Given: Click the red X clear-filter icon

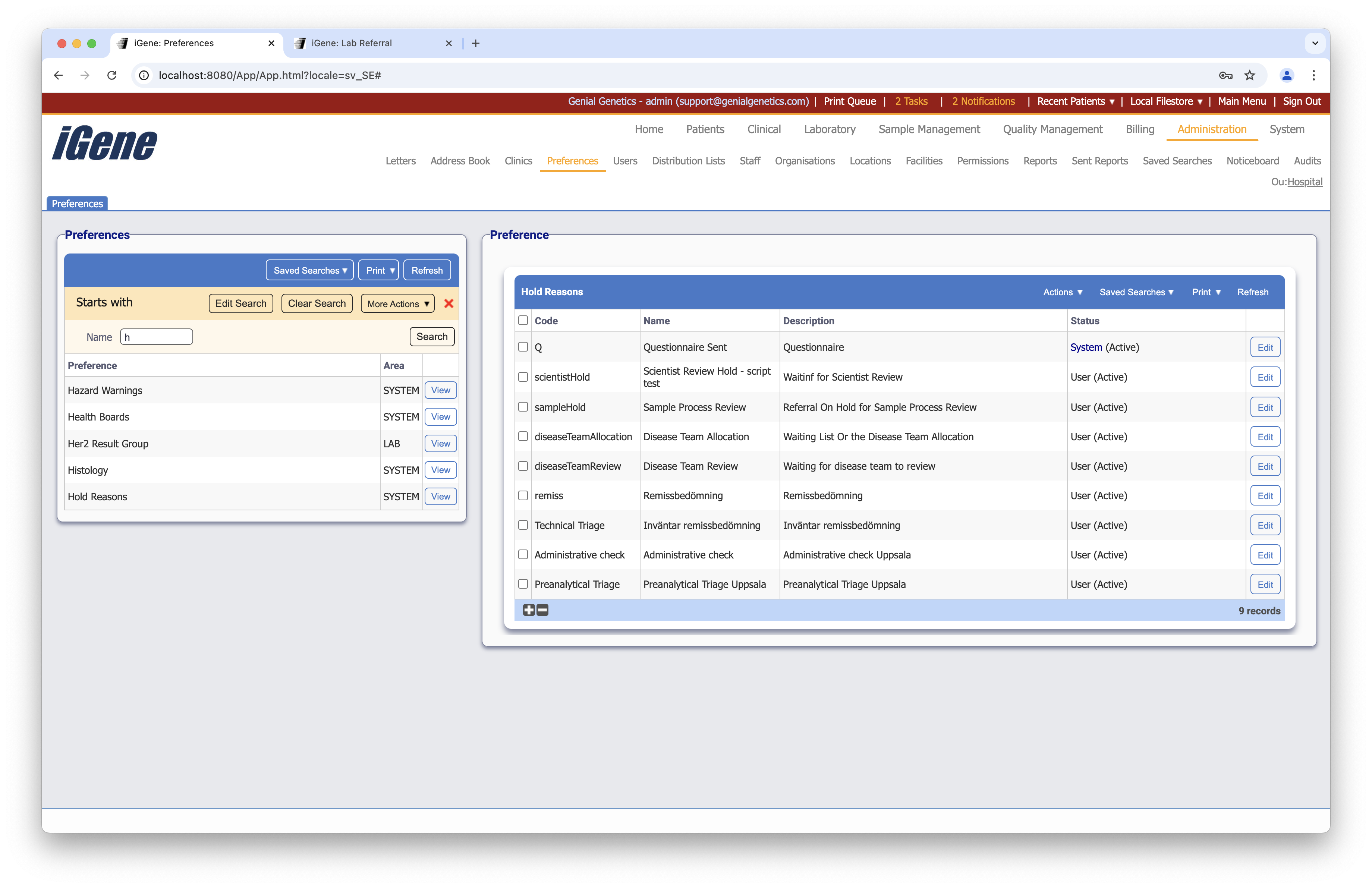Looking at the screenshot, I should point(449,304).
